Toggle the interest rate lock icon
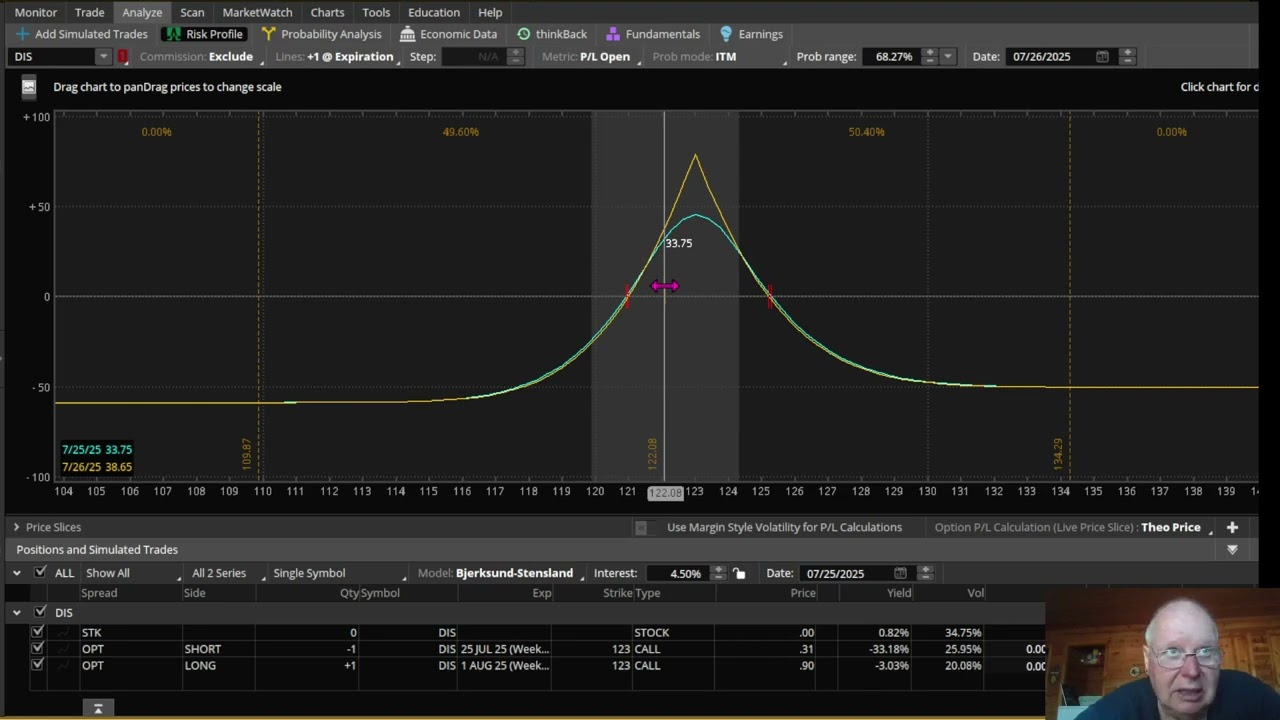The width and height of the screenshot is (1280, 720). [x=739, y=573]
